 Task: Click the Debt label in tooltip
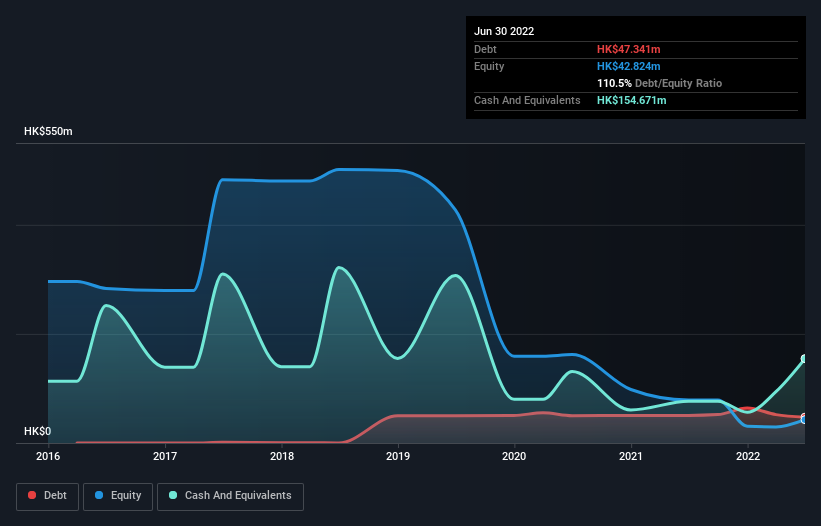(485, 49)
